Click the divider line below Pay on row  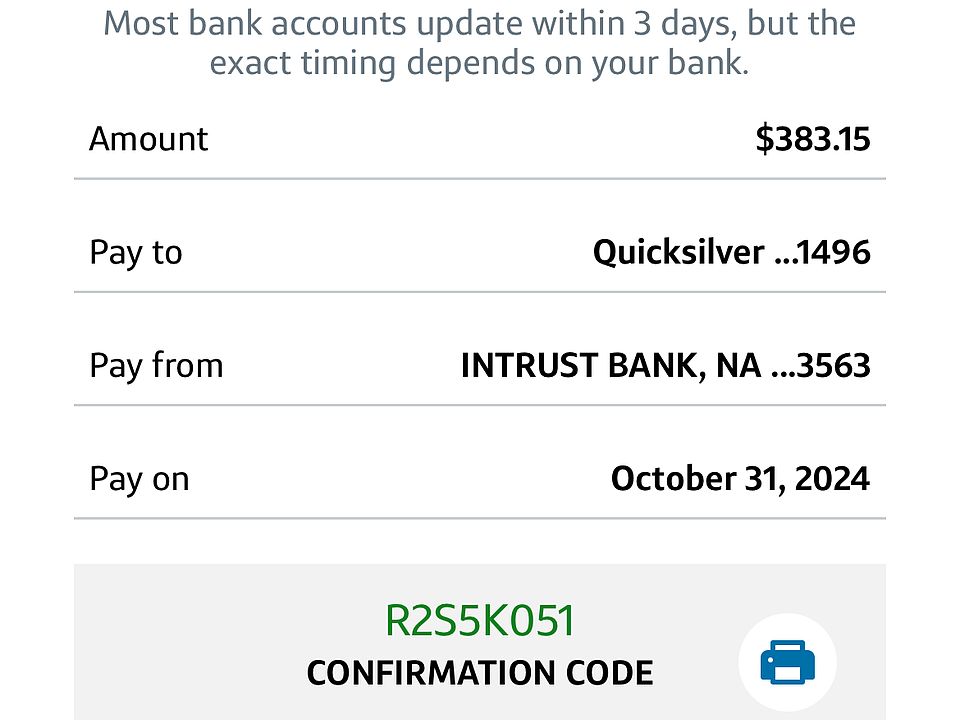480,518
